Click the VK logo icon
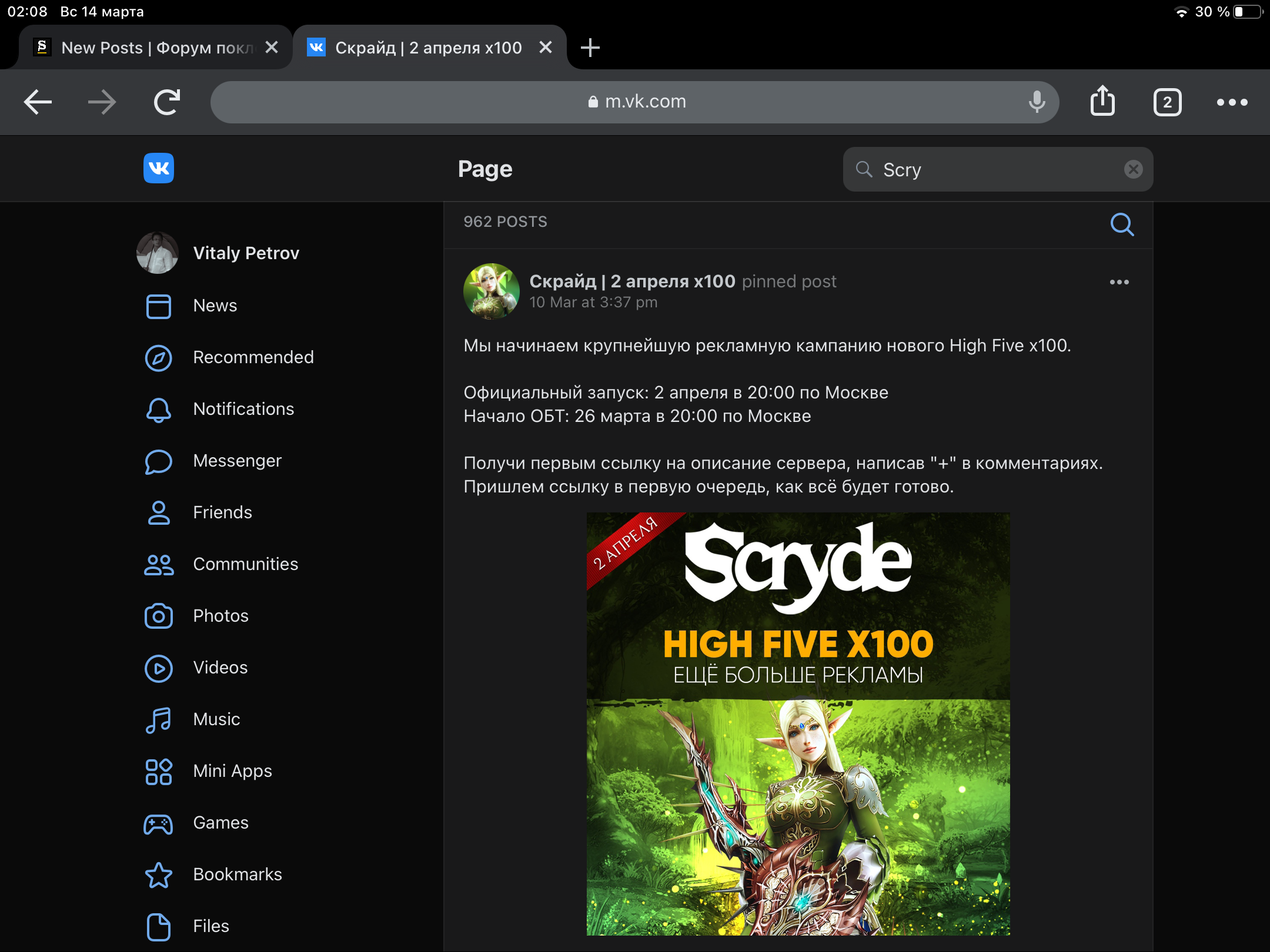This screenshot has height=952, width=1270. (x=159, y=169)
